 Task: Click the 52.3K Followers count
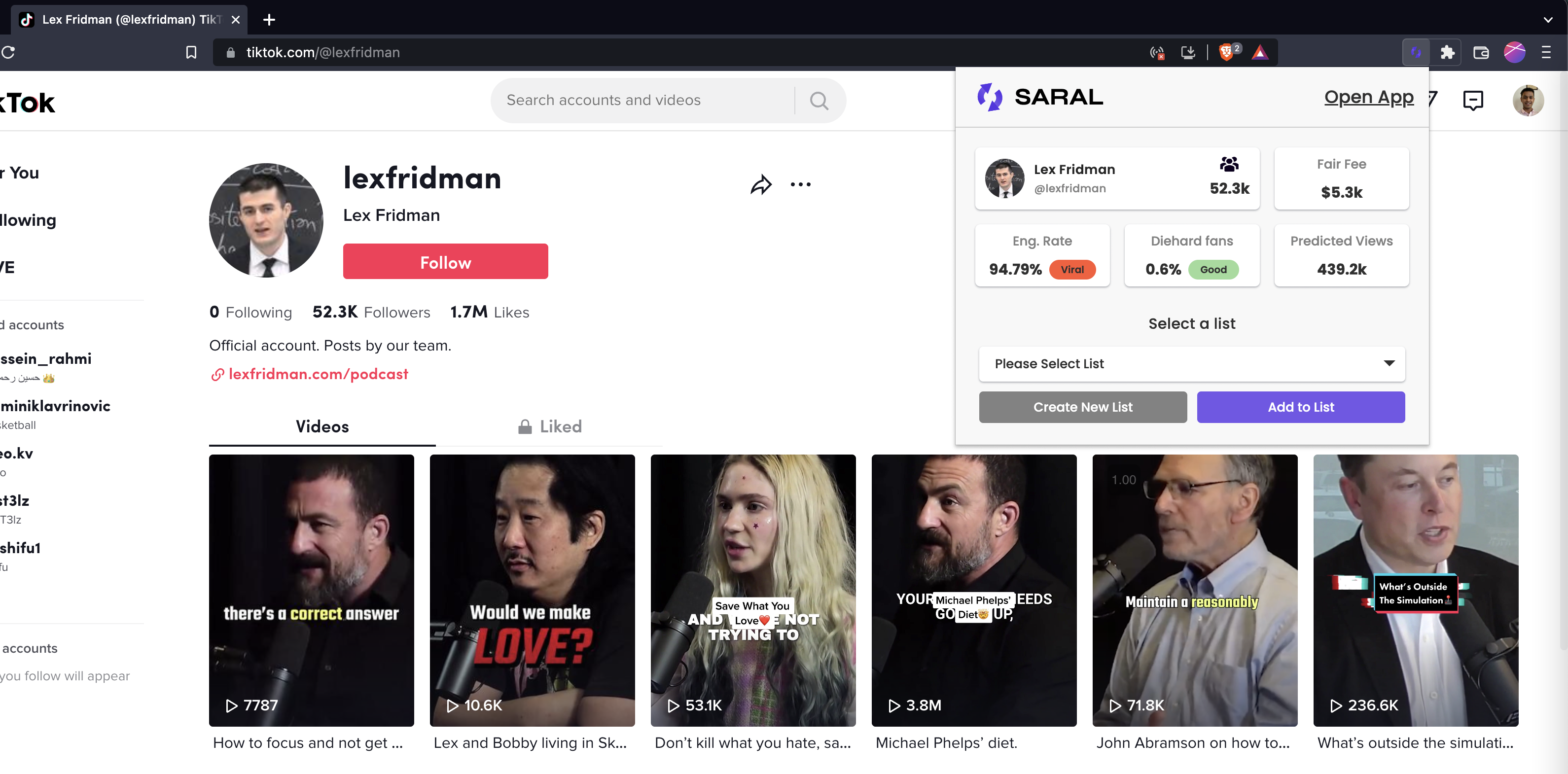pyautogui.click(x=371, y=312)
